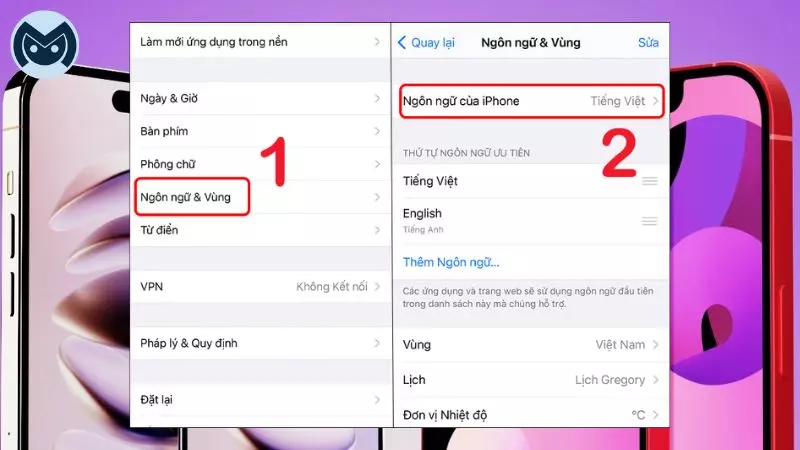Tap the Quay lại back chevron

click(402, 42)
